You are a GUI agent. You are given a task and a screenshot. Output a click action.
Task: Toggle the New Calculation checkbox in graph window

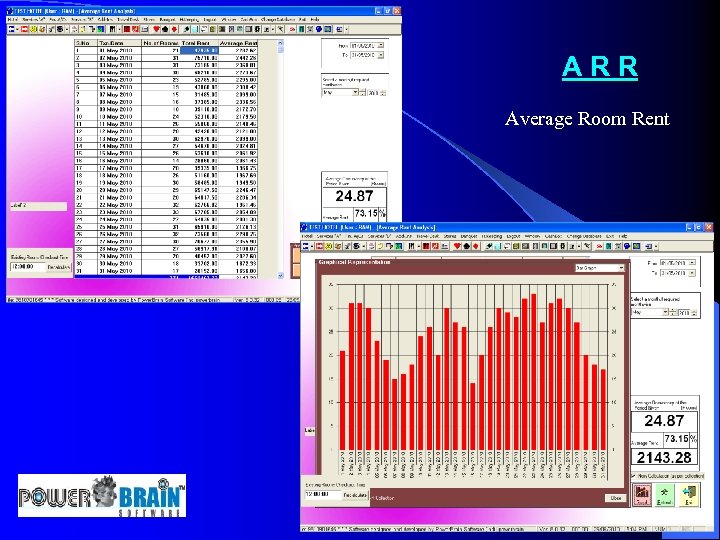pyautogui.click(x=634, y=476)
